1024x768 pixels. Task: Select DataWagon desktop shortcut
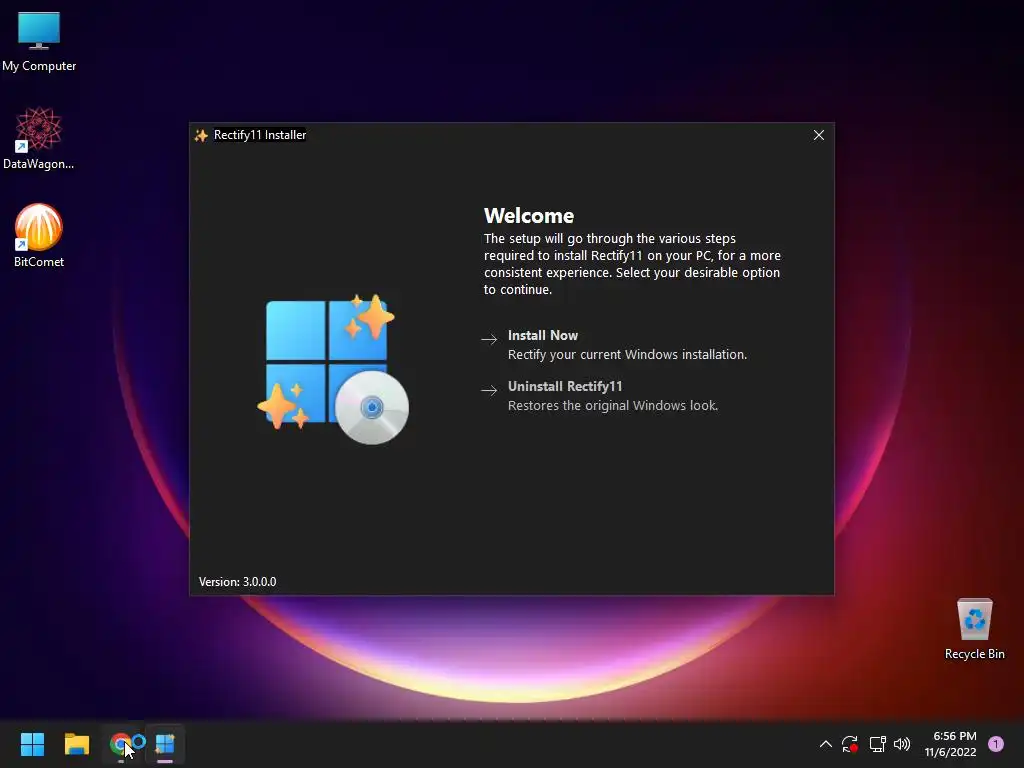point(39,138)
